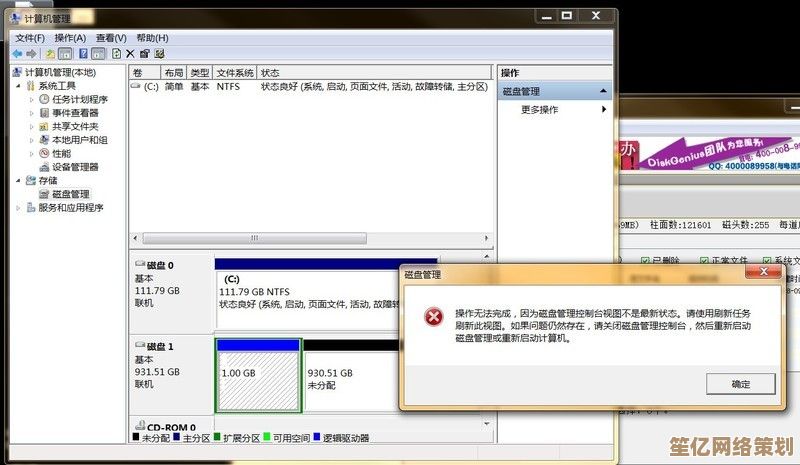Viewport: 800px width, 465px height.
Task: Click the DiskGenius团队 banner in background window
Action: (710, 153)
